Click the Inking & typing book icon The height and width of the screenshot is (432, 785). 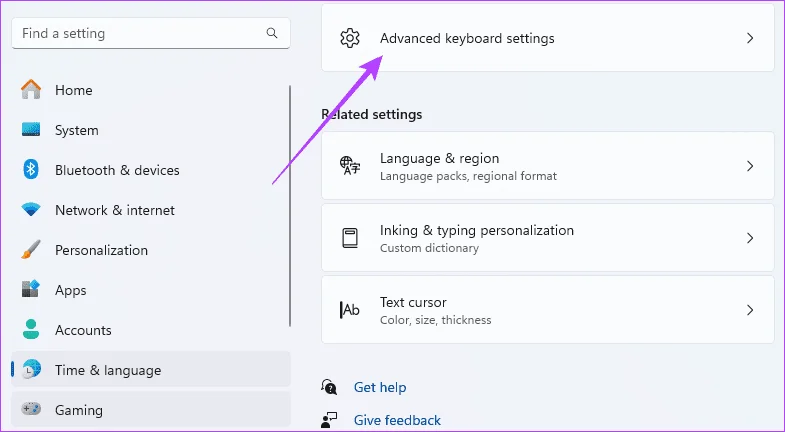350,238
